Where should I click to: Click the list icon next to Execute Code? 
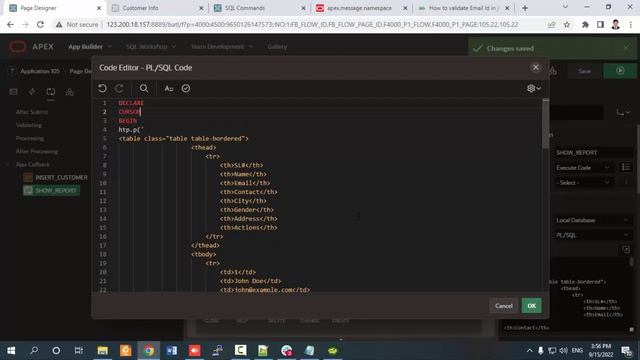coord(626,167)
